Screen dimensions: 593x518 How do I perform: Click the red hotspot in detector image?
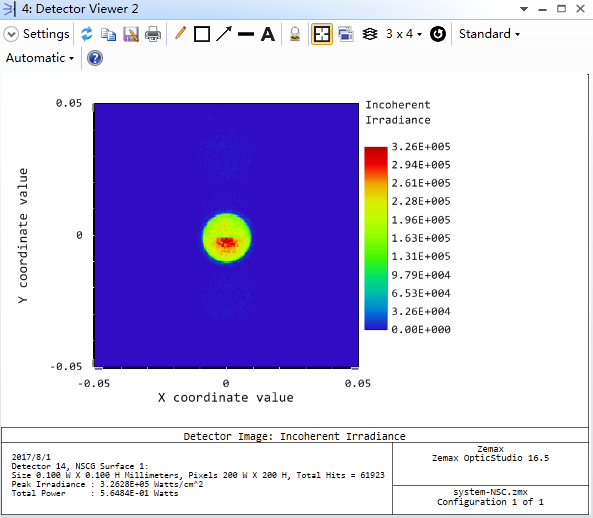pos(227,242)
